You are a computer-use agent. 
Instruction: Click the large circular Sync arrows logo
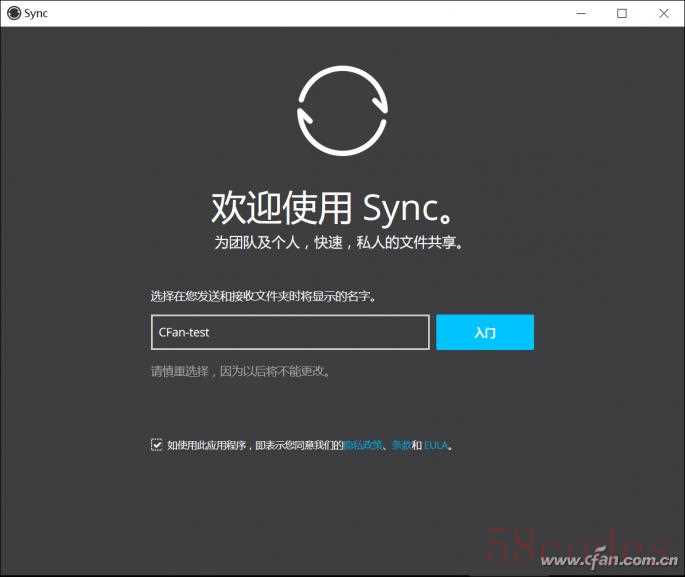point(342,108)
